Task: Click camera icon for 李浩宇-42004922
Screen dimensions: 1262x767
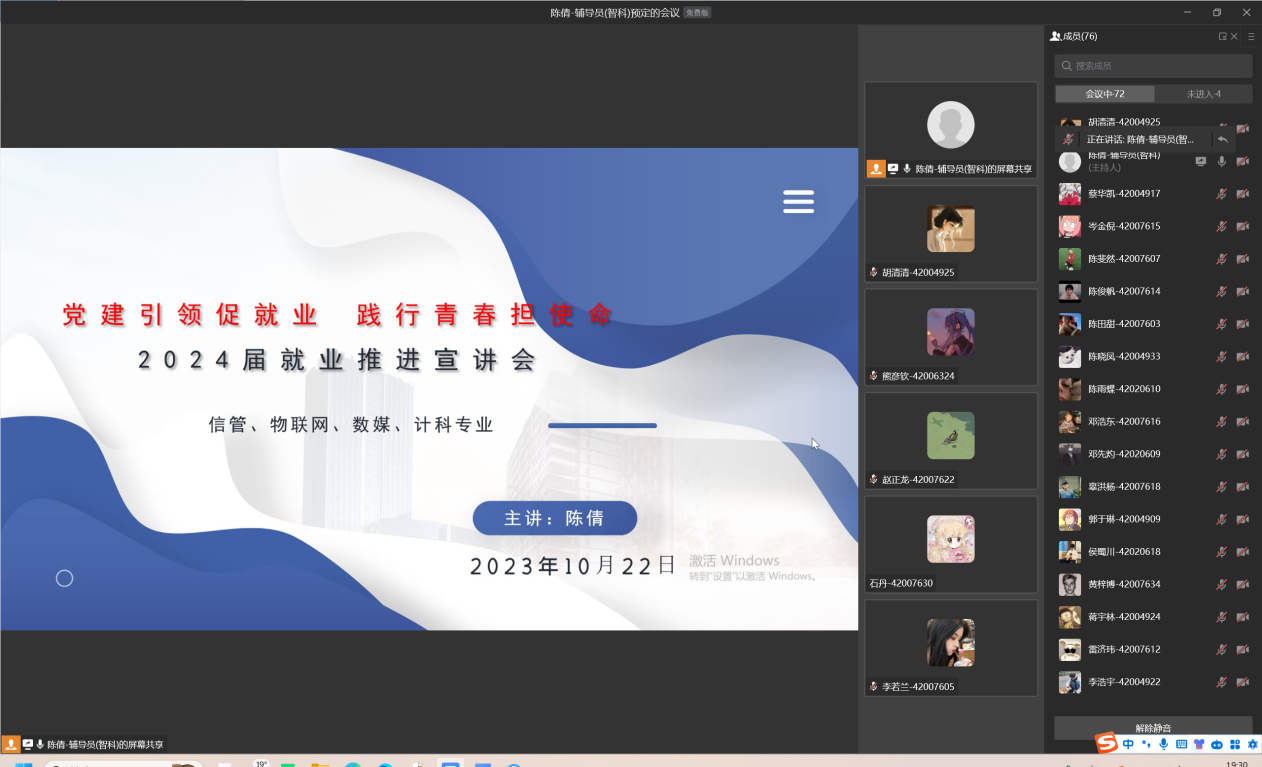Action: tap(1242, 682)
